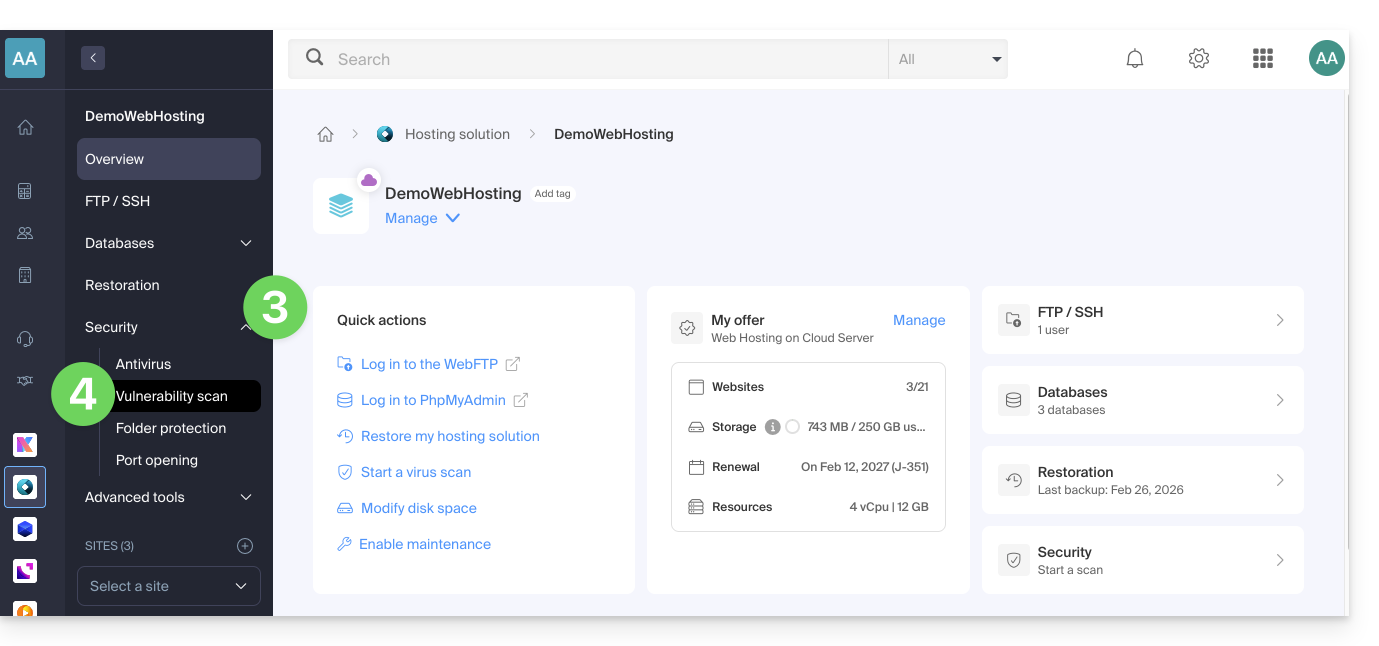Click into the Search input field
This screenshot has width=1379, height=646.
tap(600, 59)
